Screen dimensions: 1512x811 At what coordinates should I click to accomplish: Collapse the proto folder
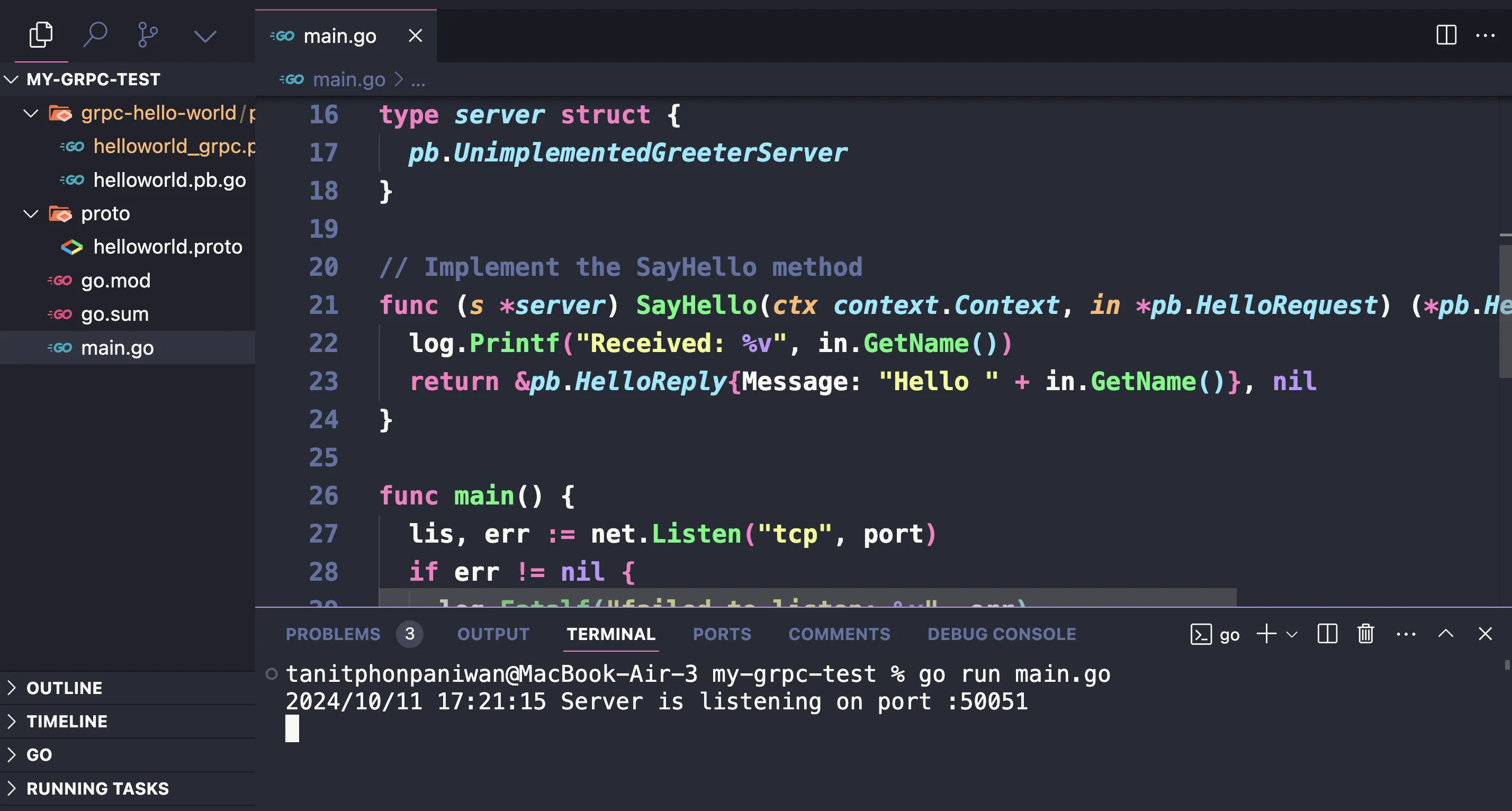coord(31,214)
